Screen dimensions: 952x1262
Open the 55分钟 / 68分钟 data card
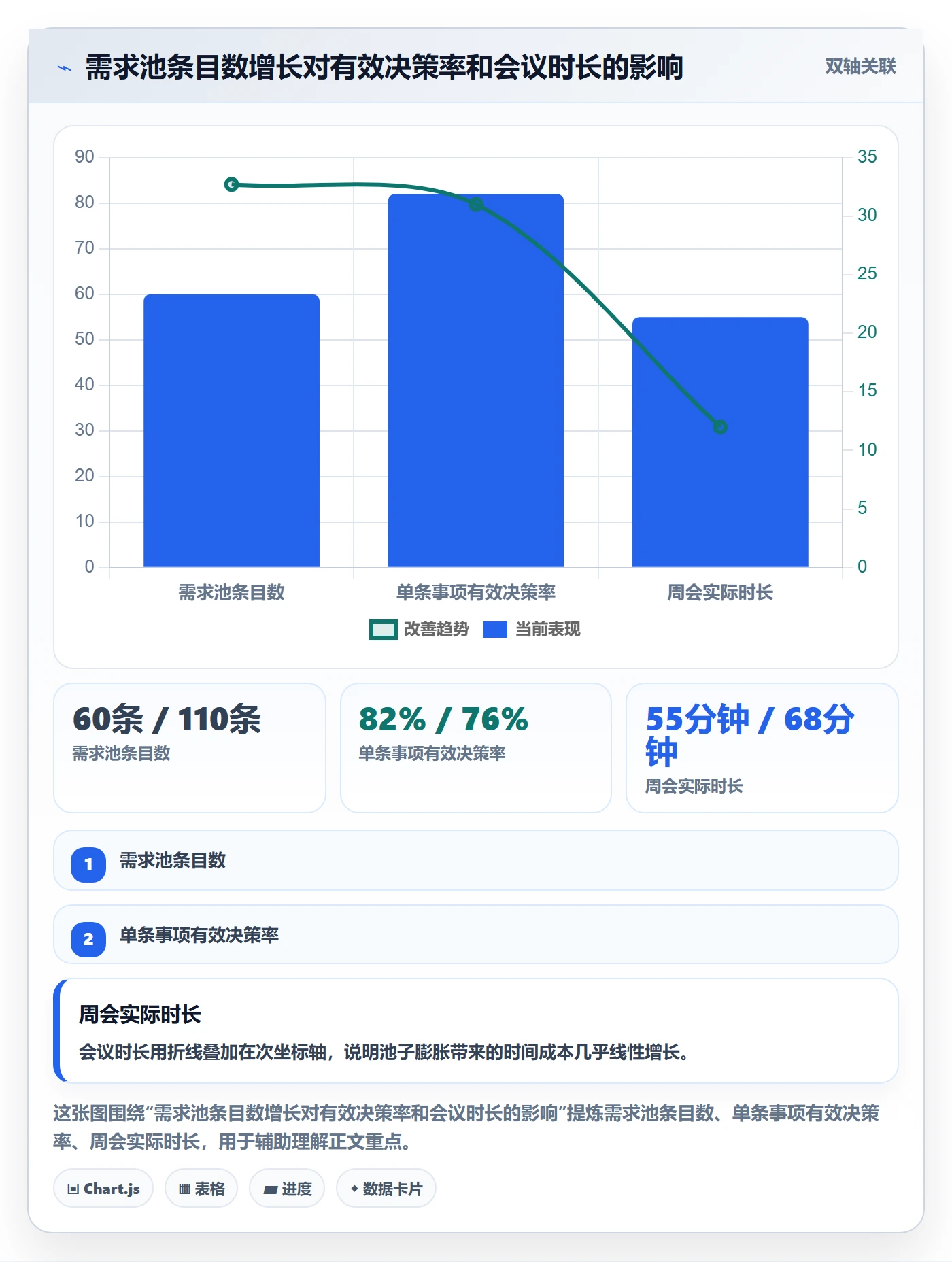tap(762, 748)
